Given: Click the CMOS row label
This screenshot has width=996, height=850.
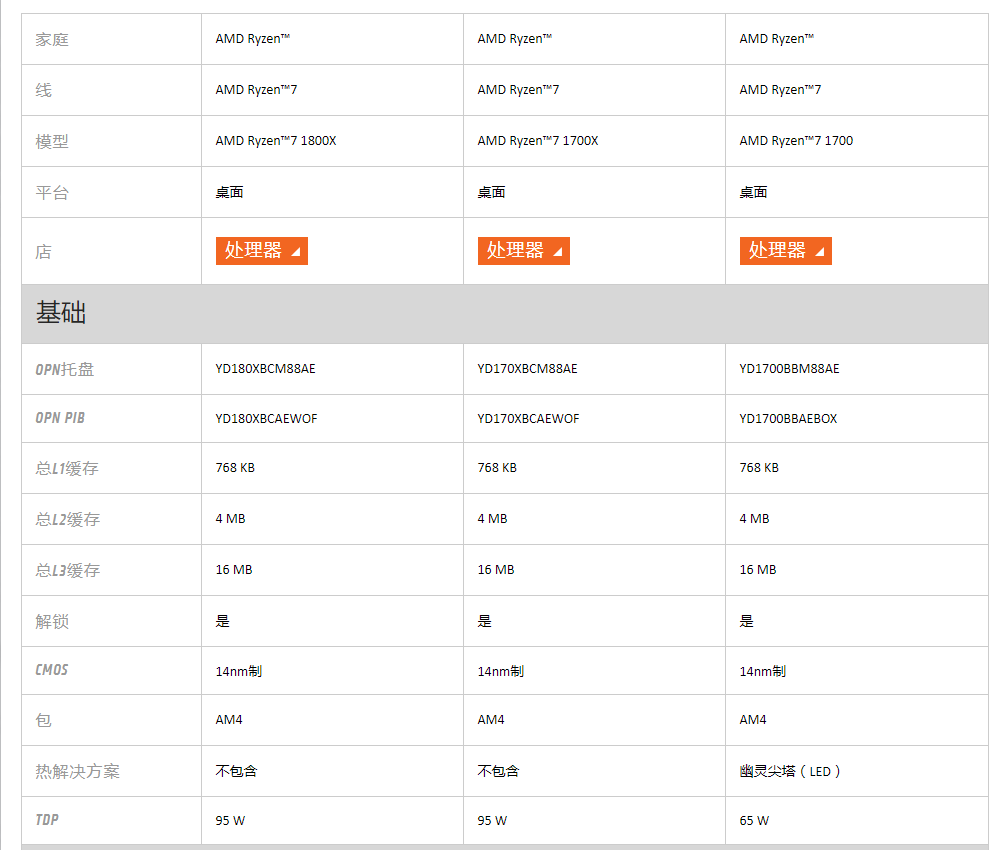Looking at the screenshot, I should (x=51, y=670).
